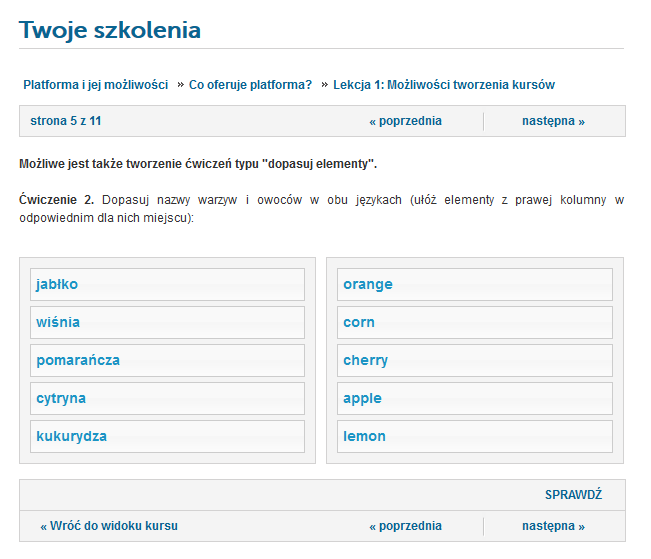Select the 'kukurydza' item
651x559 pixels.
(167, 436)
